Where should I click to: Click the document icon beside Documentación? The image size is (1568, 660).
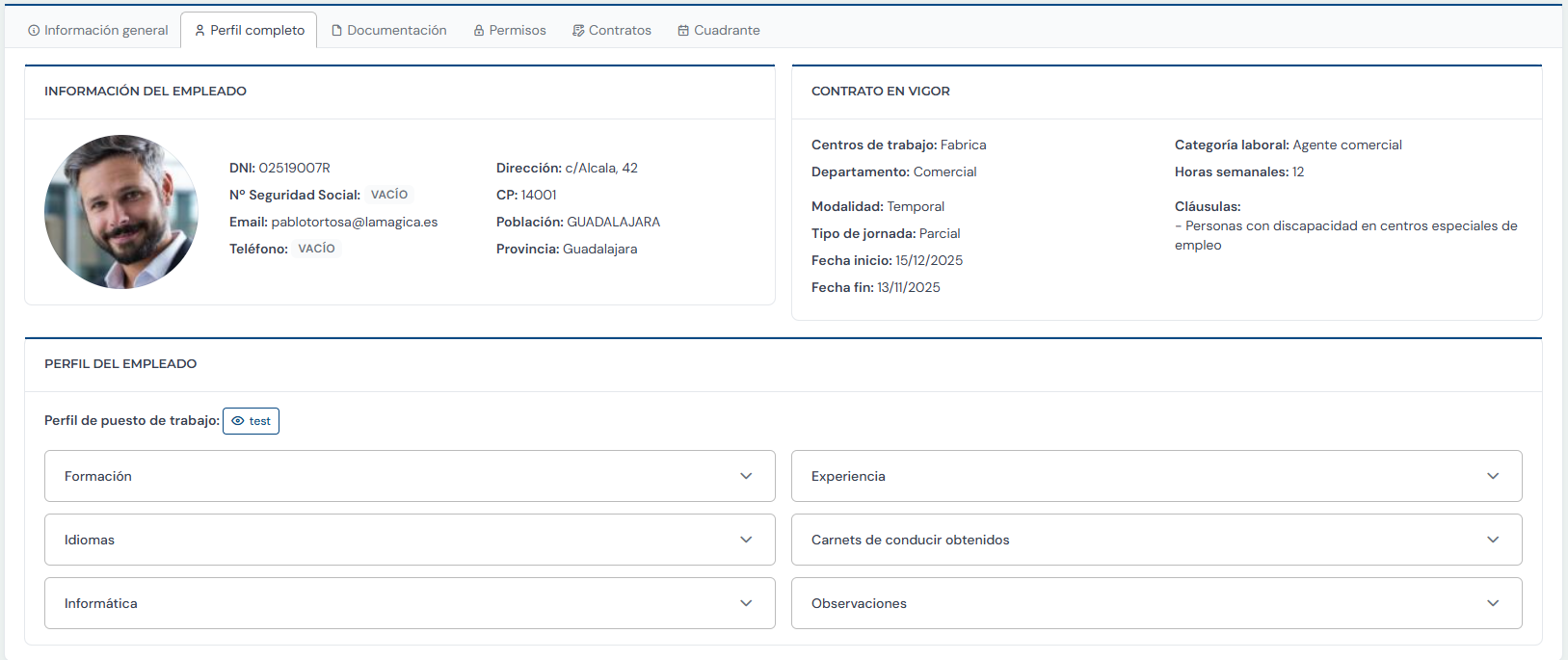coord(337,31)
